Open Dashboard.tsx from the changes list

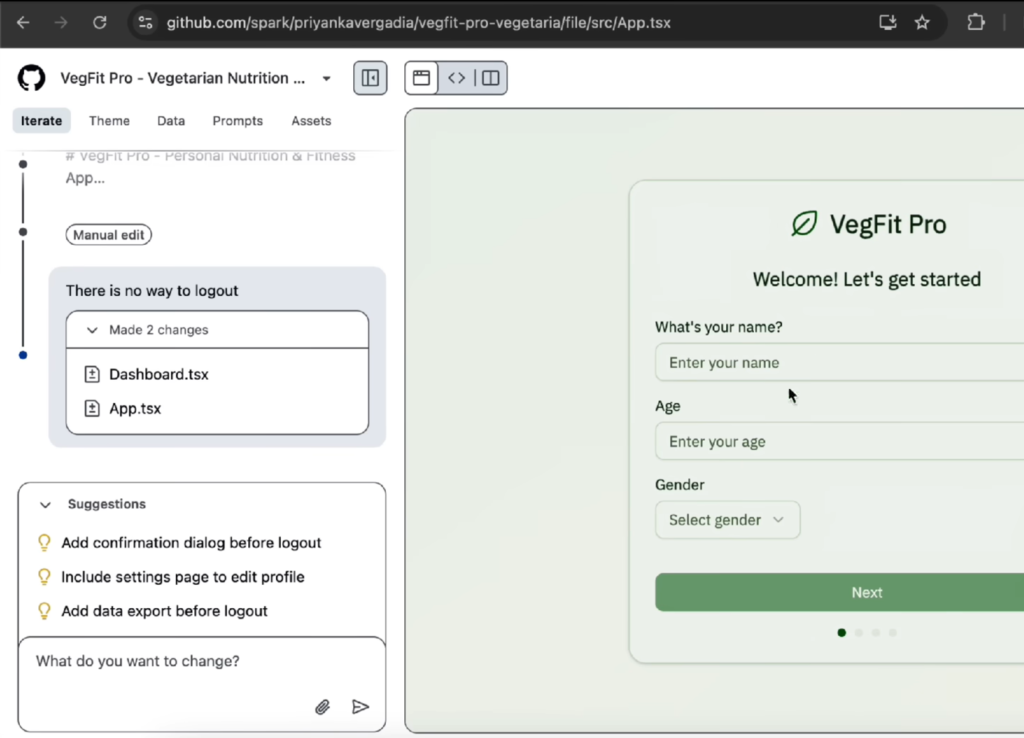pos(158,375)
